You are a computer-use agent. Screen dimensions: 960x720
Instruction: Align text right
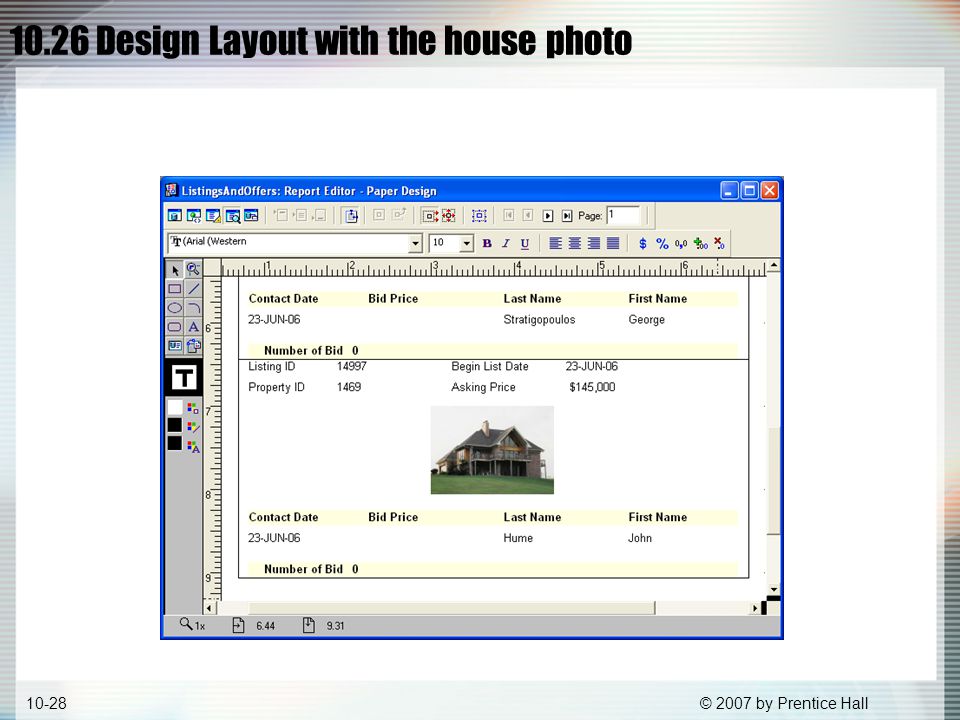pyautogui.click(x=593, y=243)
